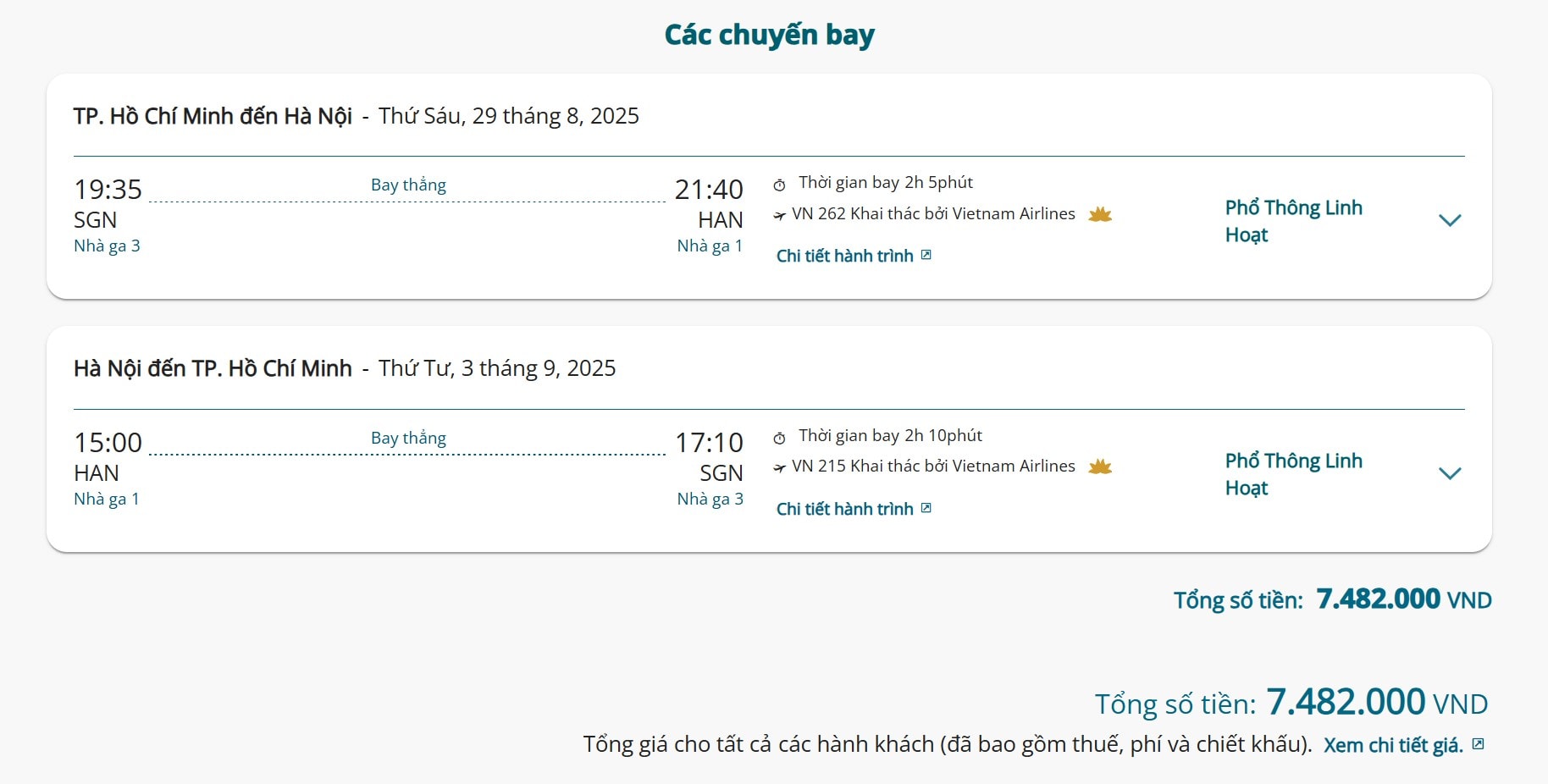Click Nhà ga 3 under SGN arrival at 17:10

[710, 500]
